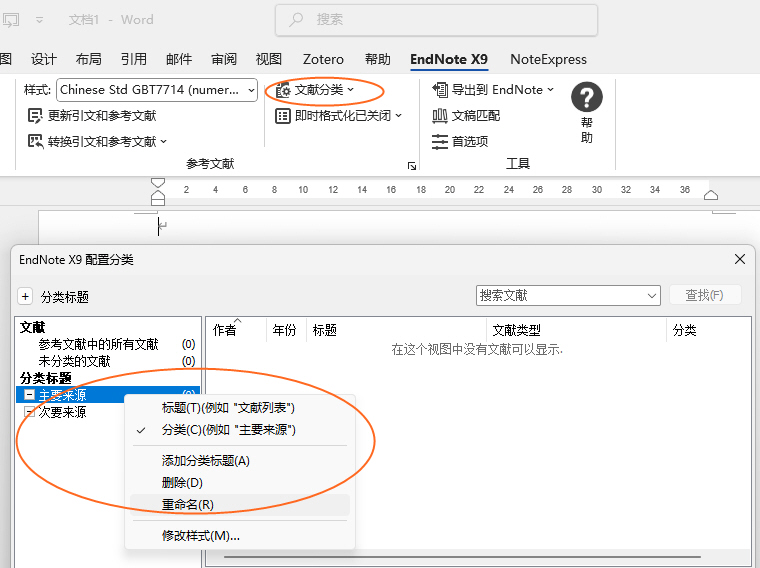Image resolution: width=760 pixels, height=568 pixels.
Task: Expand the 文献分类 dropdown arrow
Action: click(350, 90)
